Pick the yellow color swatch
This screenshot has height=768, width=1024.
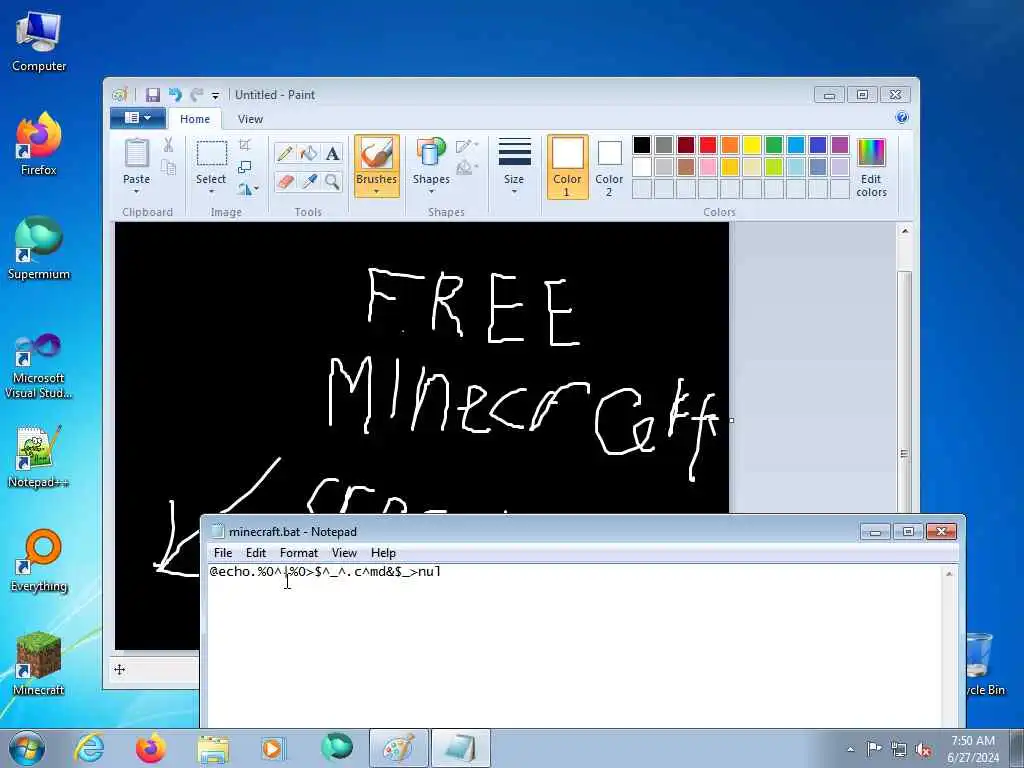[x=752, y=145]
